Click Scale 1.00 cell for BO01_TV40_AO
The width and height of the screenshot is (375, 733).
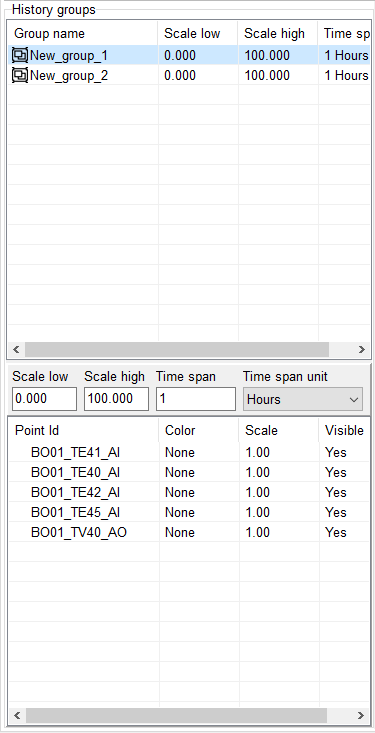pyautogui.click(x=258, y=532)
